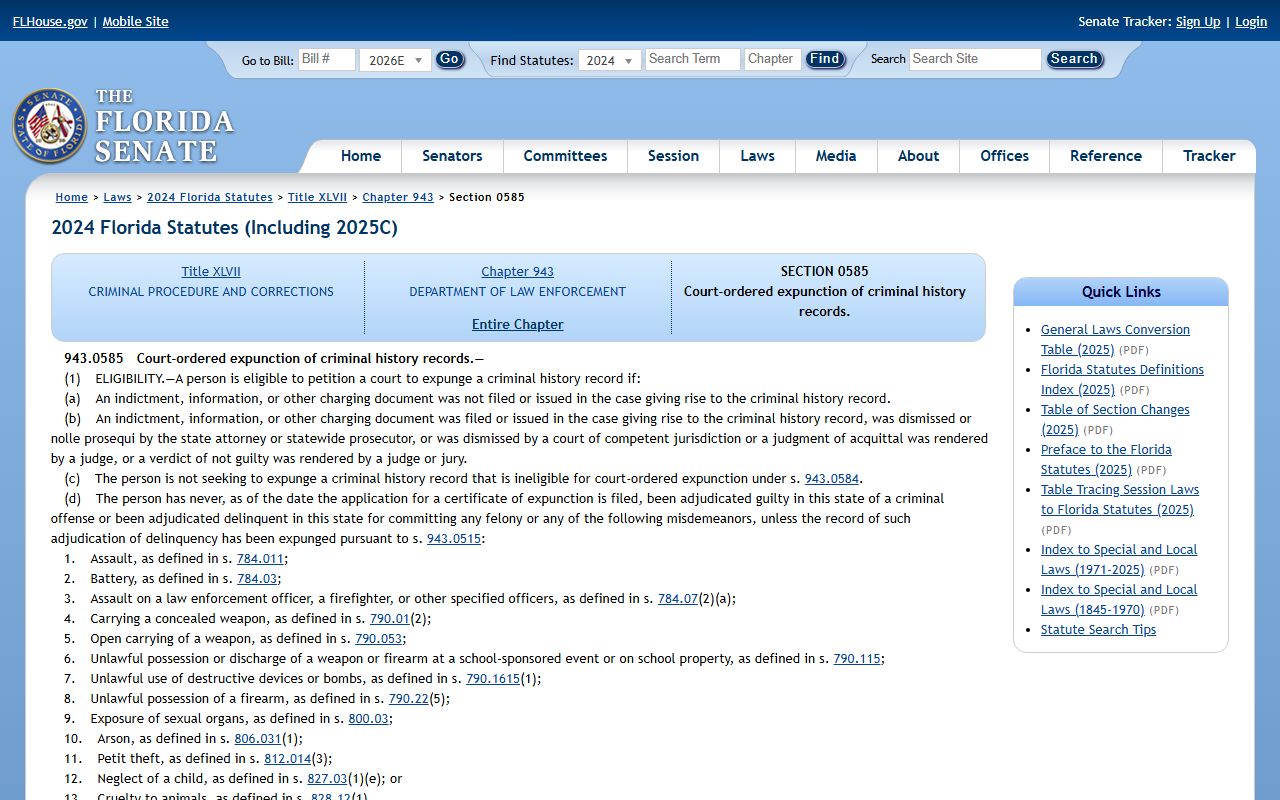1280x800 pixels.
Task: Open Table of Section Changes link
Action: coord(1115,419)
